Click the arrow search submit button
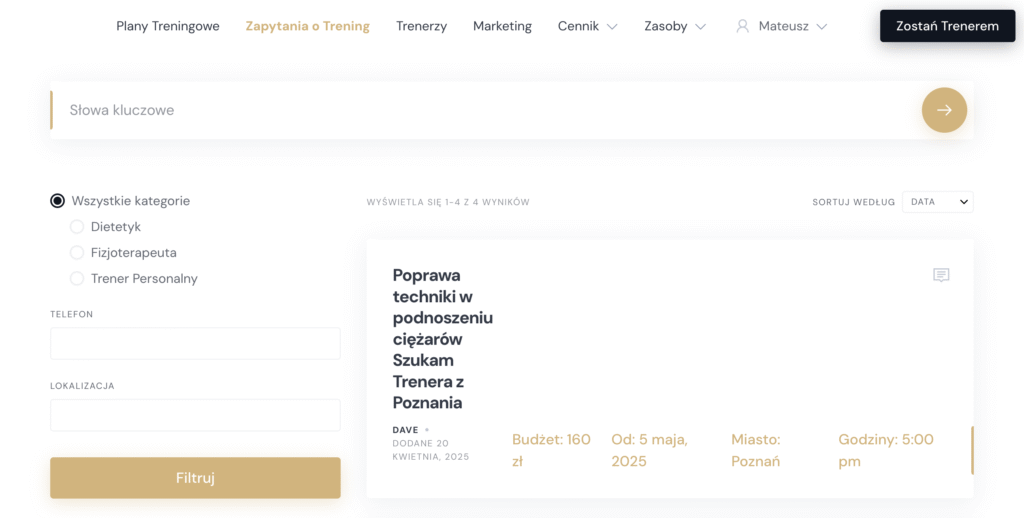 943,110
